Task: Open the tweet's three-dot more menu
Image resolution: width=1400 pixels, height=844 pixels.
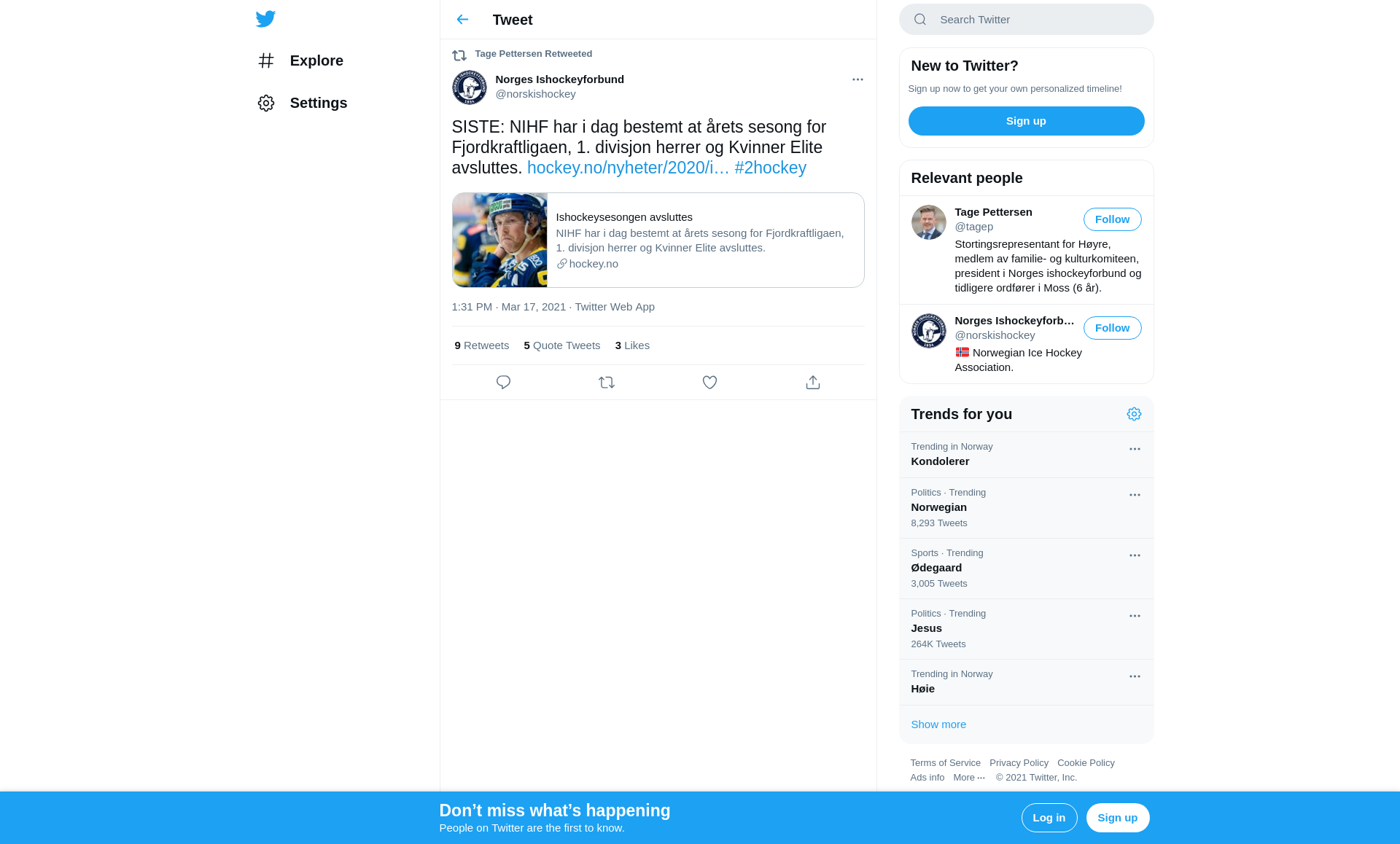Action: click(857, 79)
